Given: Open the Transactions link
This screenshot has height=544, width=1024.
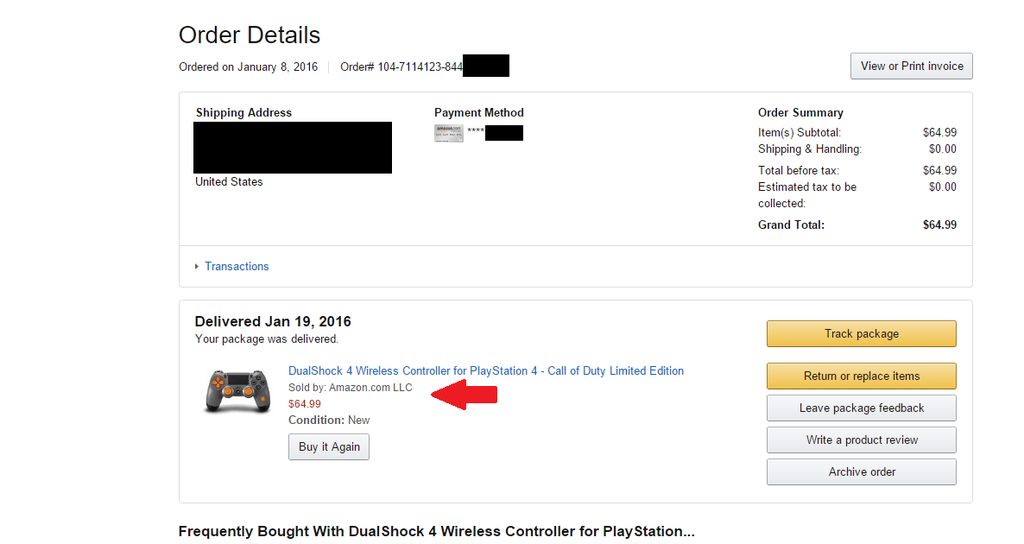Looking at the screenshot, I should [x=236, y=266].
